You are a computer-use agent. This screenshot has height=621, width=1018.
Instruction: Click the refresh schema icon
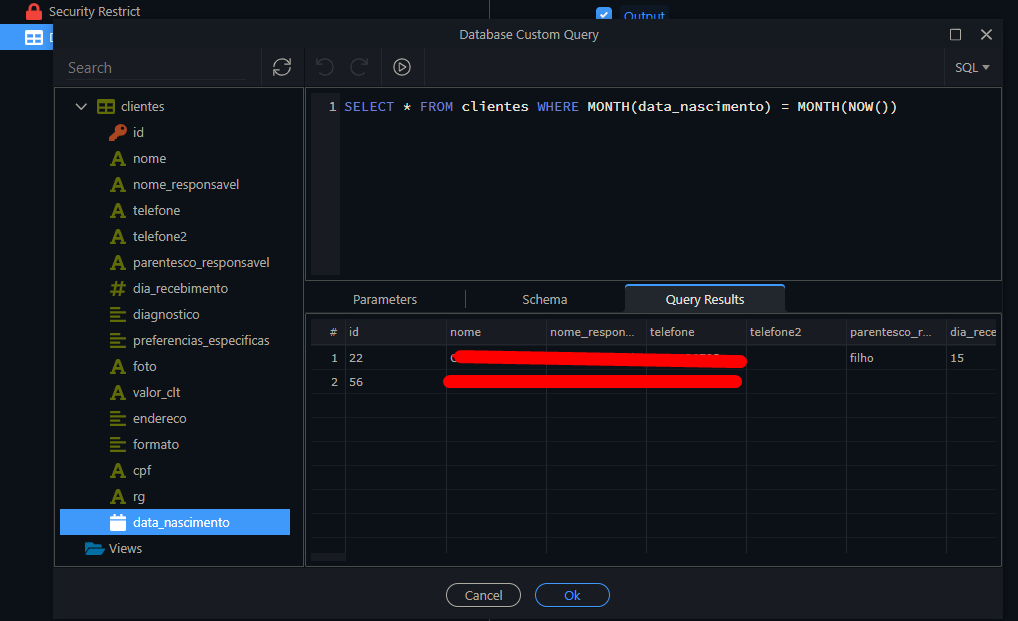[282, 67]
